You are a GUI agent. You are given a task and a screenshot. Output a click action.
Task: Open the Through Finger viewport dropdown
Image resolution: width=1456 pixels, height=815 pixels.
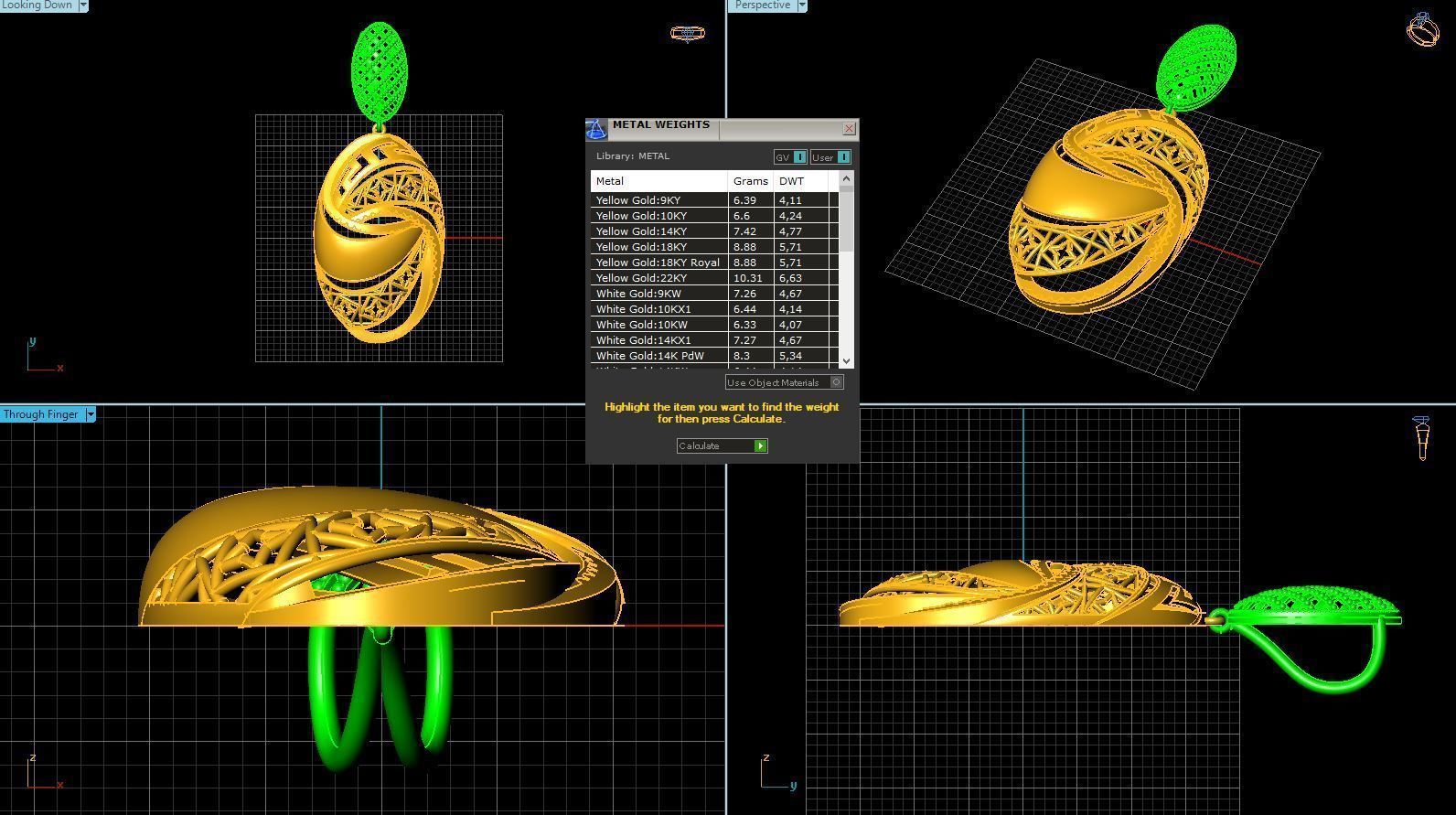pyautogui.click(x=91, y=414)
